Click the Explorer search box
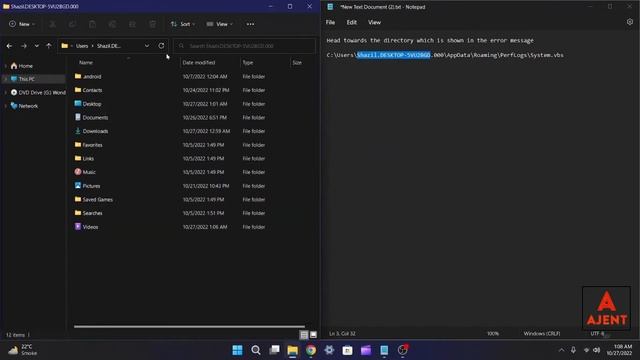640x360 pixels. click(x=244, y=46)
